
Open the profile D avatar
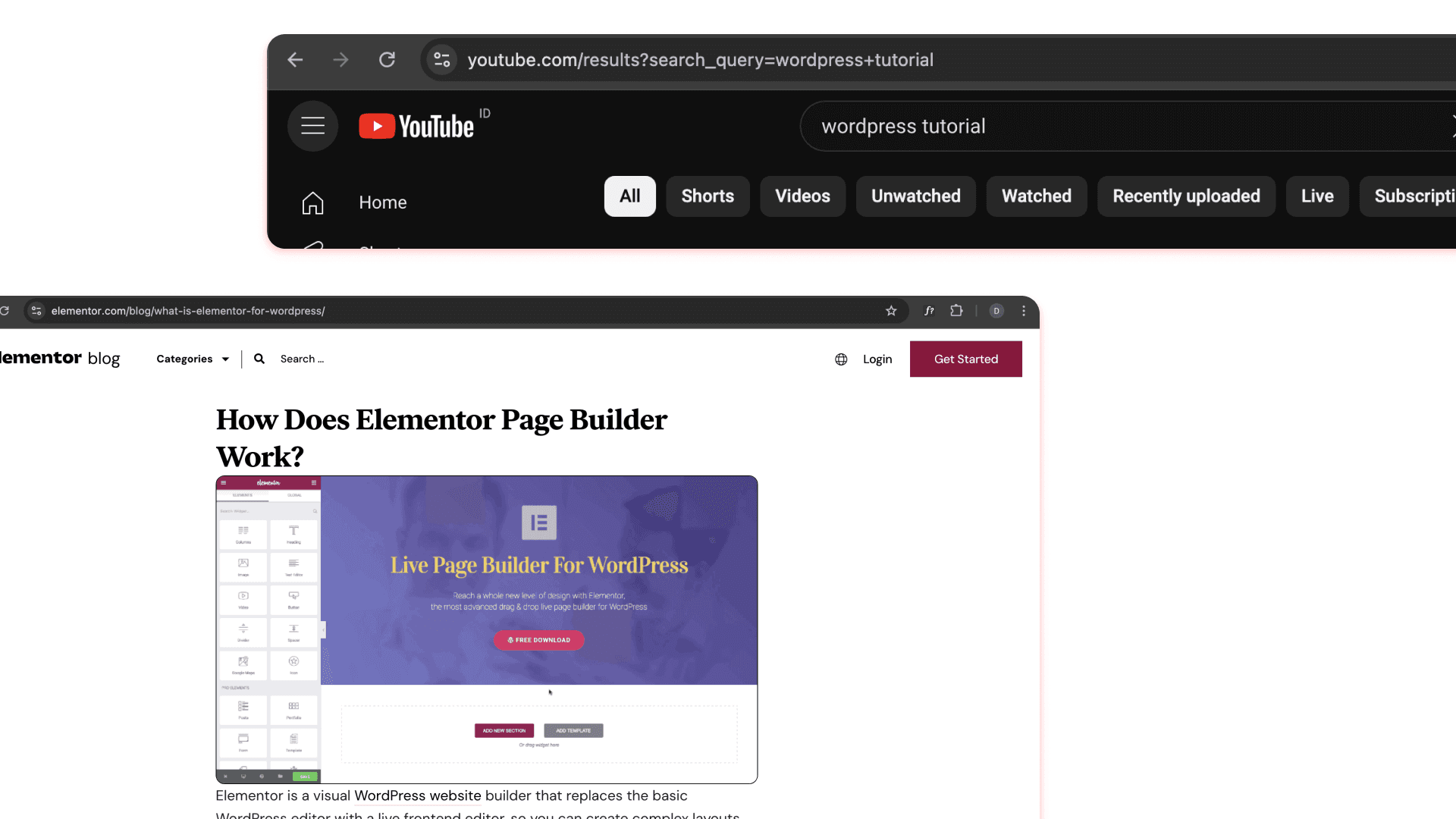coord(996,311)
